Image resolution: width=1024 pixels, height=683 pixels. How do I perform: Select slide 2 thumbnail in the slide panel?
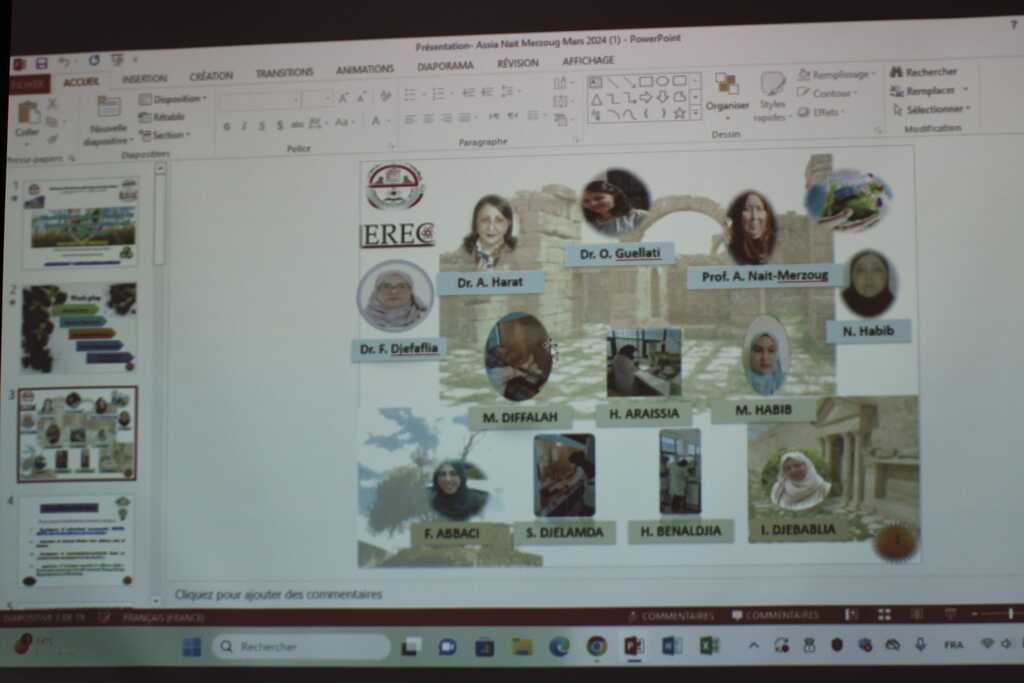coord(78,328)
